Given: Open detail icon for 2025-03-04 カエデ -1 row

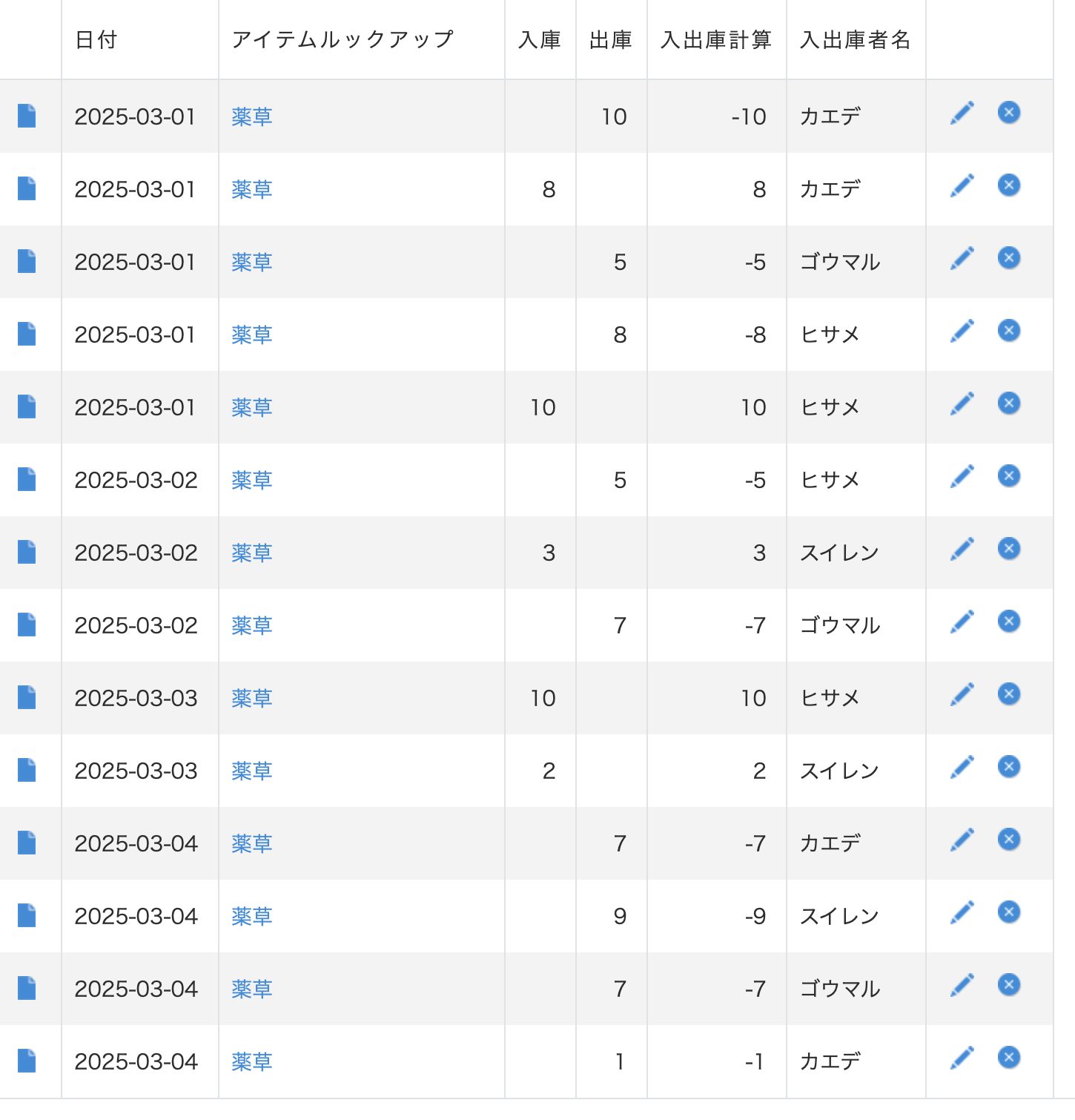Looking at the screenshot, I should tap(27, 1061).
